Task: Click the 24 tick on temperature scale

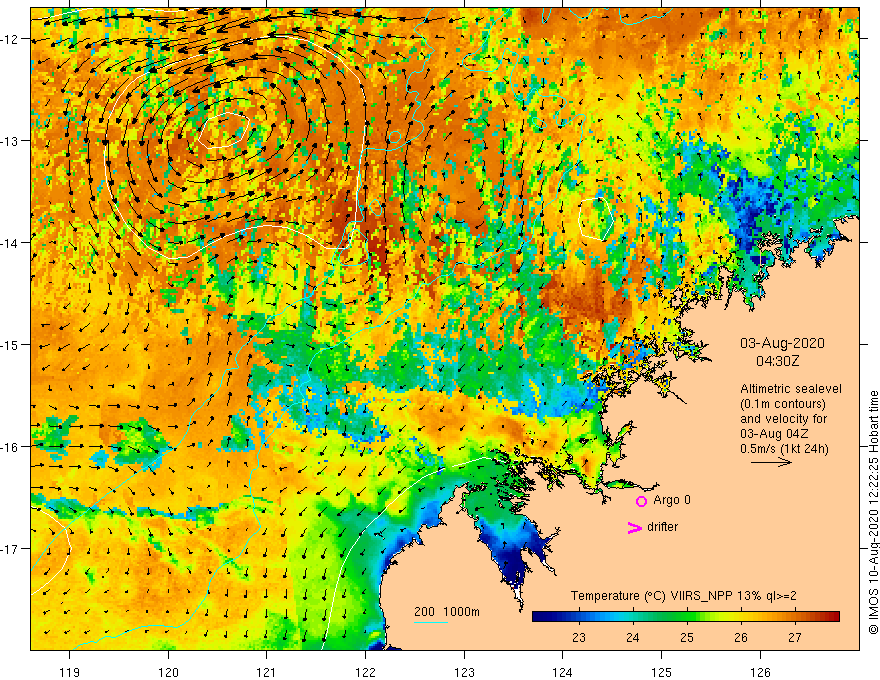Action: tap(632, 637)
